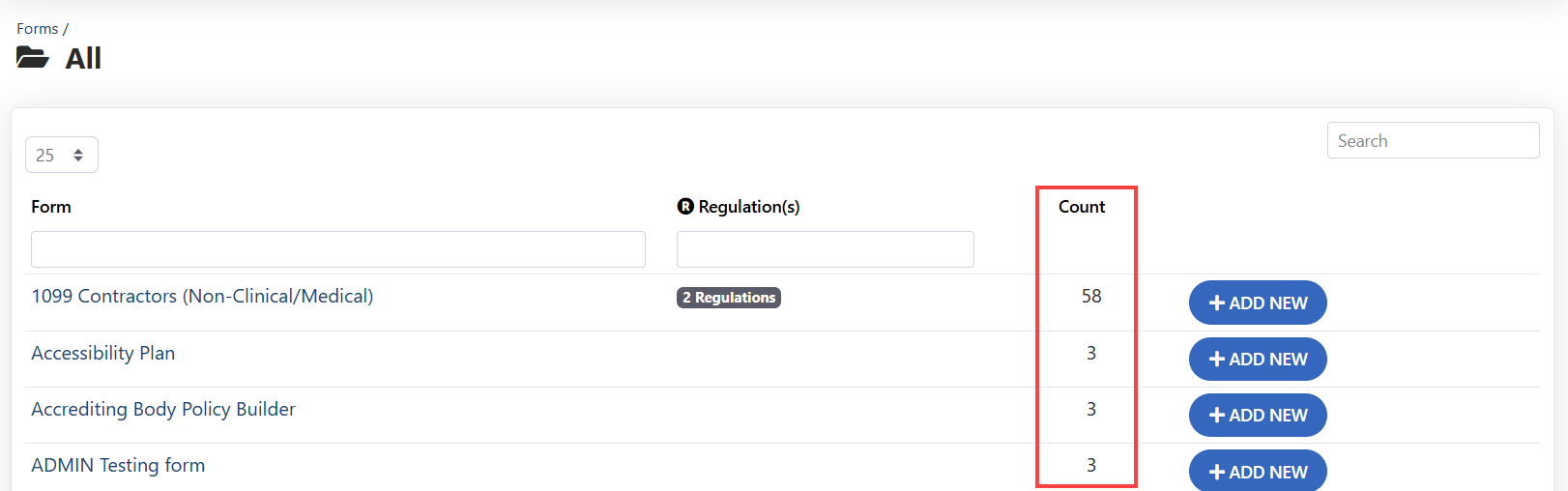Screen dimensions: 1568x491
Task: Open the Accessibility Plan form
Action: (x=103, y=354)
